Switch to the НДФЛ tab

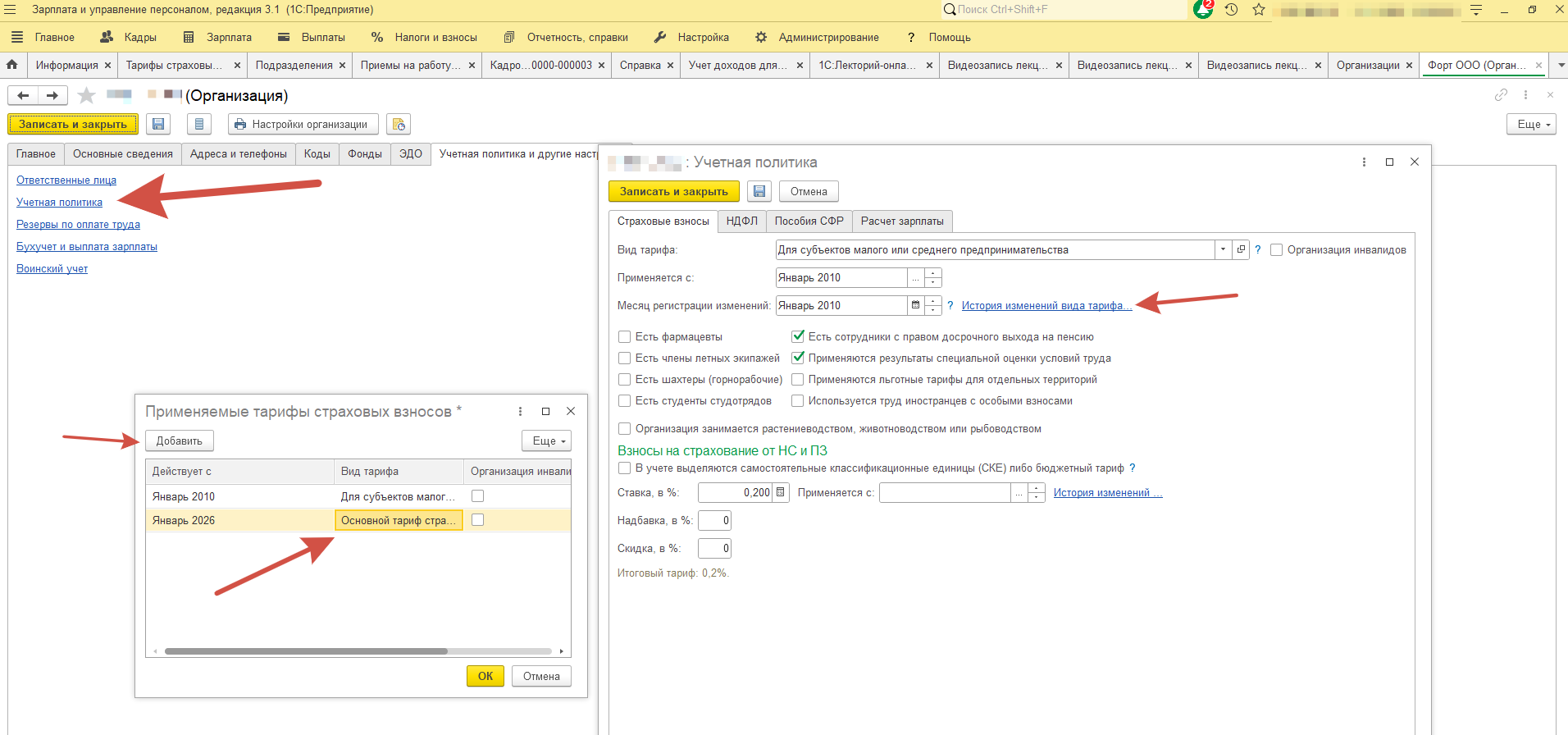[x=741, y=221]
